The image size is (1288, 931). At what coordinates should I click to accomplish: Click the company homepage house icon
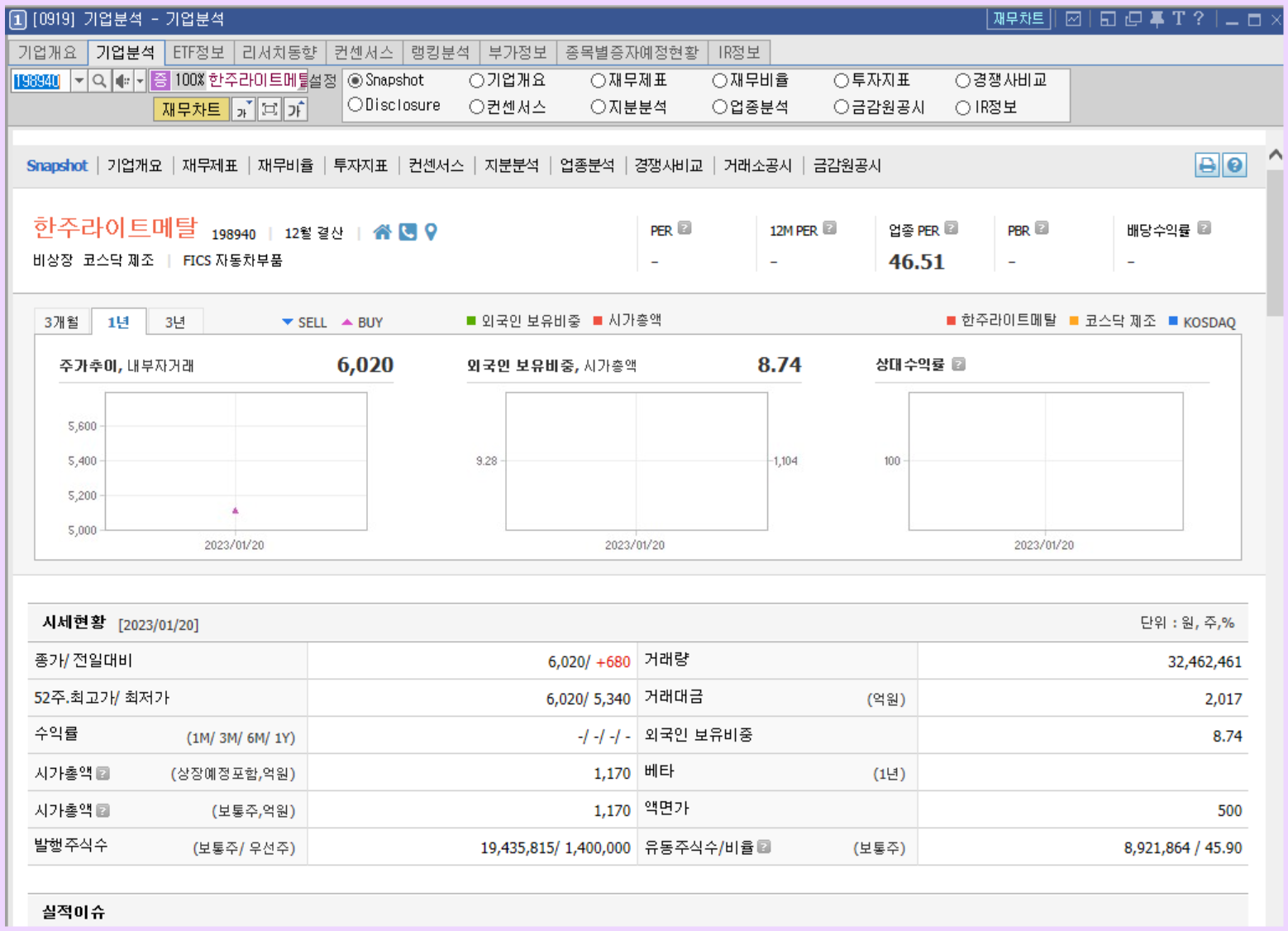[x=382, y=232]
